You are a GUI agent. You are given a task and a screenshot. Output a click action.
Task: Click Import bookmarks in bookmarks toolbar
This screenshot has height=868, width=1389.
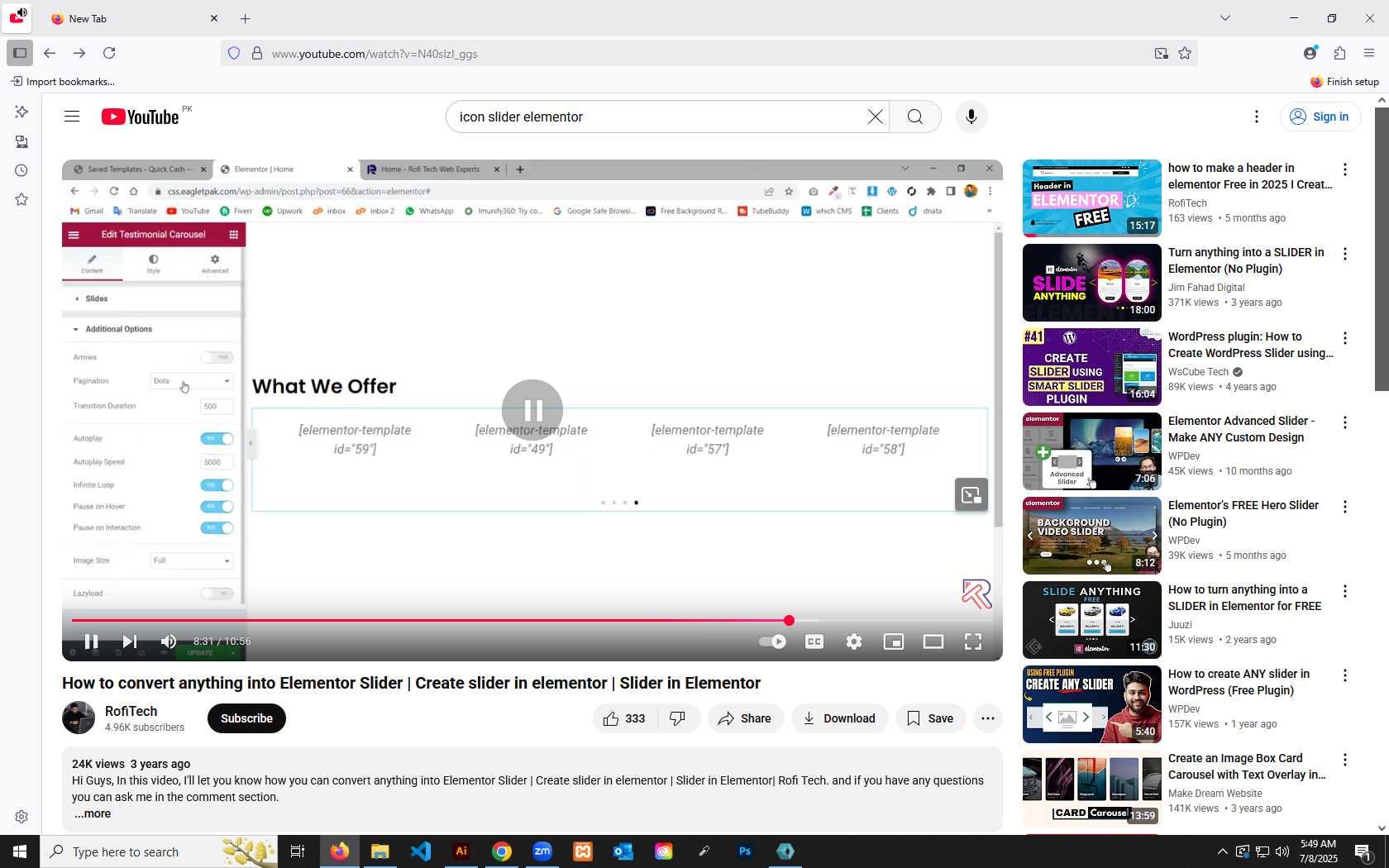pos(63,81)
